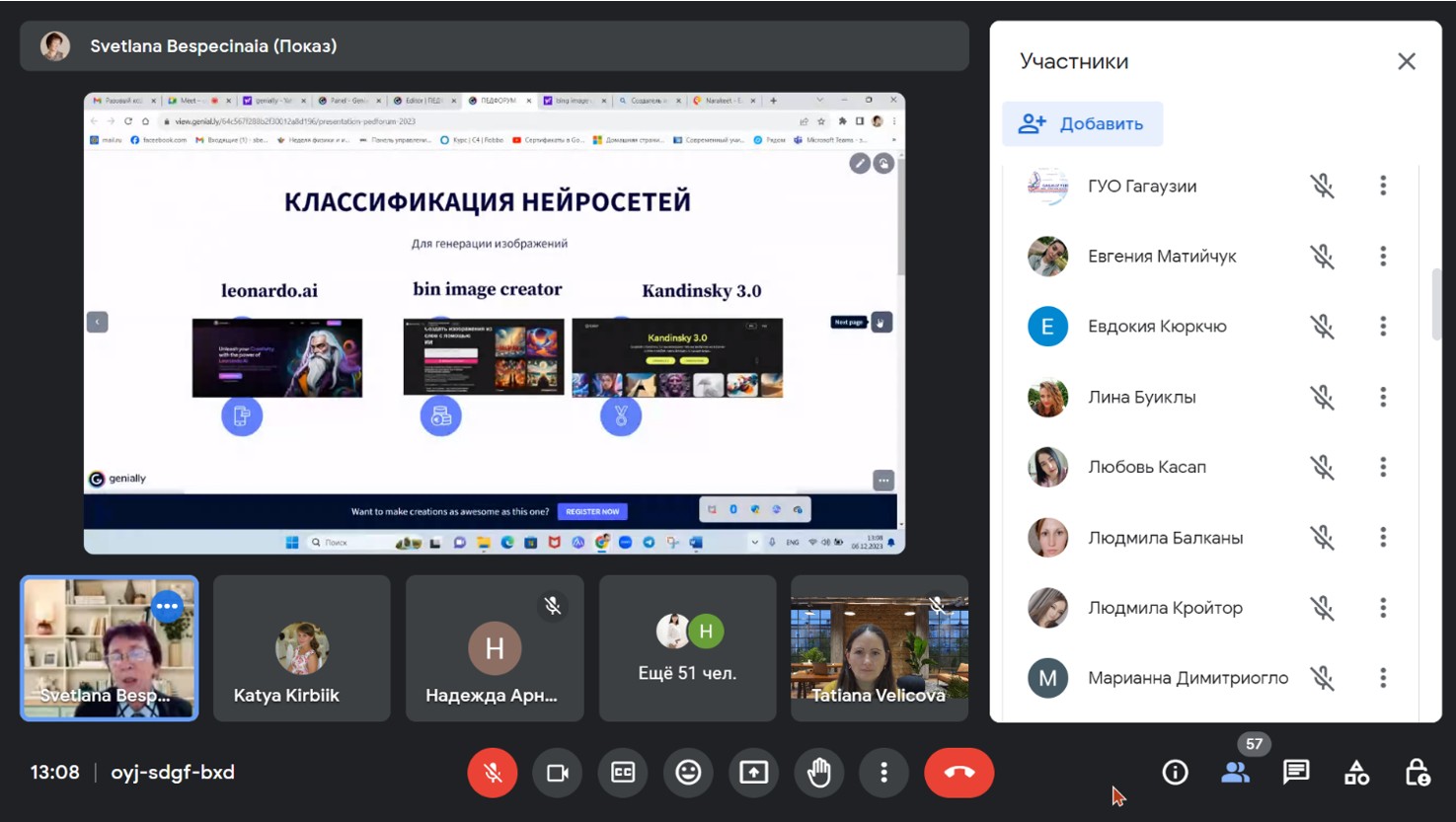This screenshot has height=822, width=1456.
Task: Click presenter avatar beside Svetlana Bespecinaia (Показ)
Action: (x=55, y=46)
